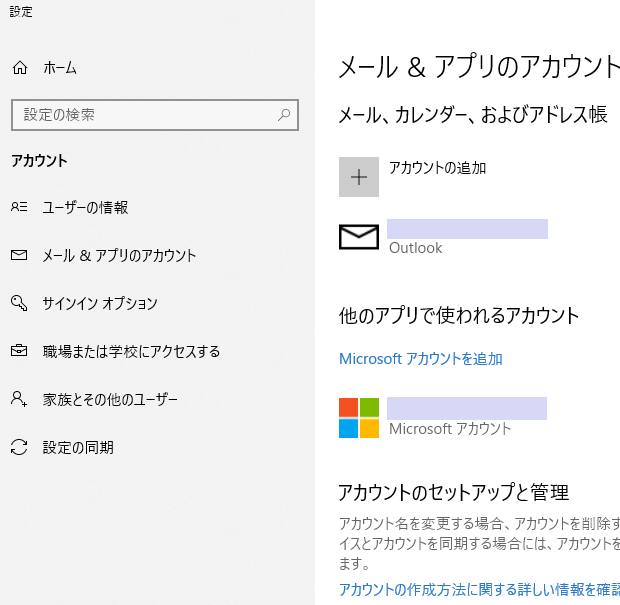
Task: Open ユーザーの情報 settings page
Action: [85, 207]
